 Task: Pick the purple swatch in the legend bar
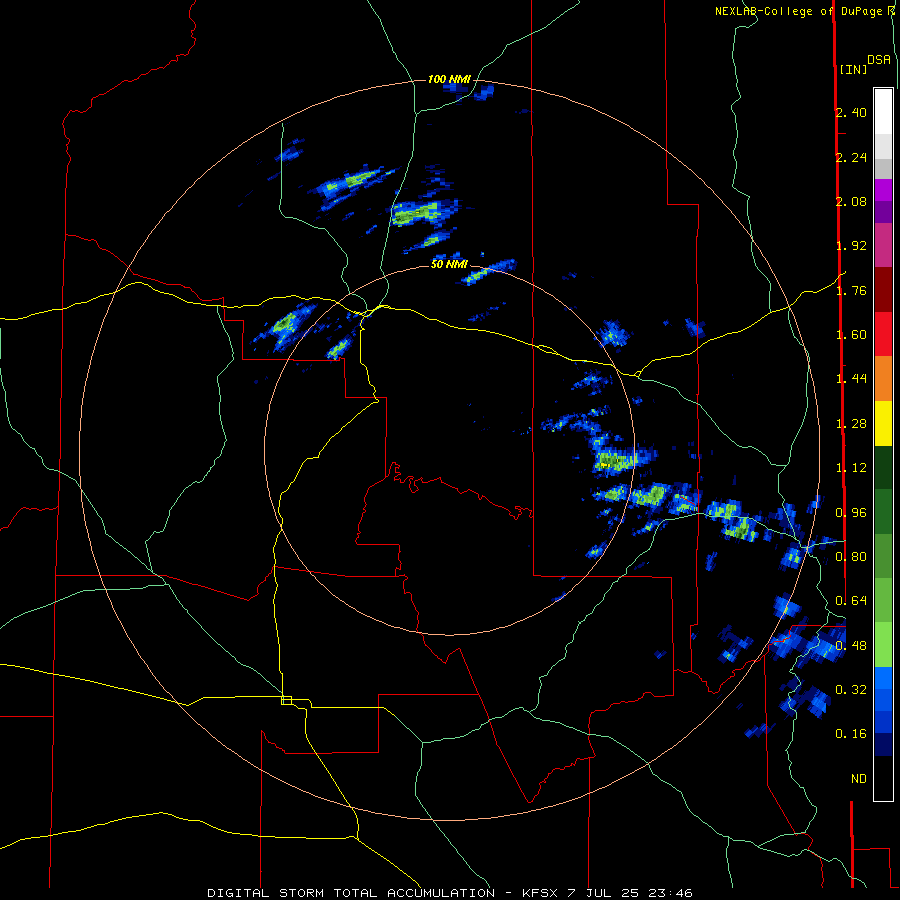883,212
